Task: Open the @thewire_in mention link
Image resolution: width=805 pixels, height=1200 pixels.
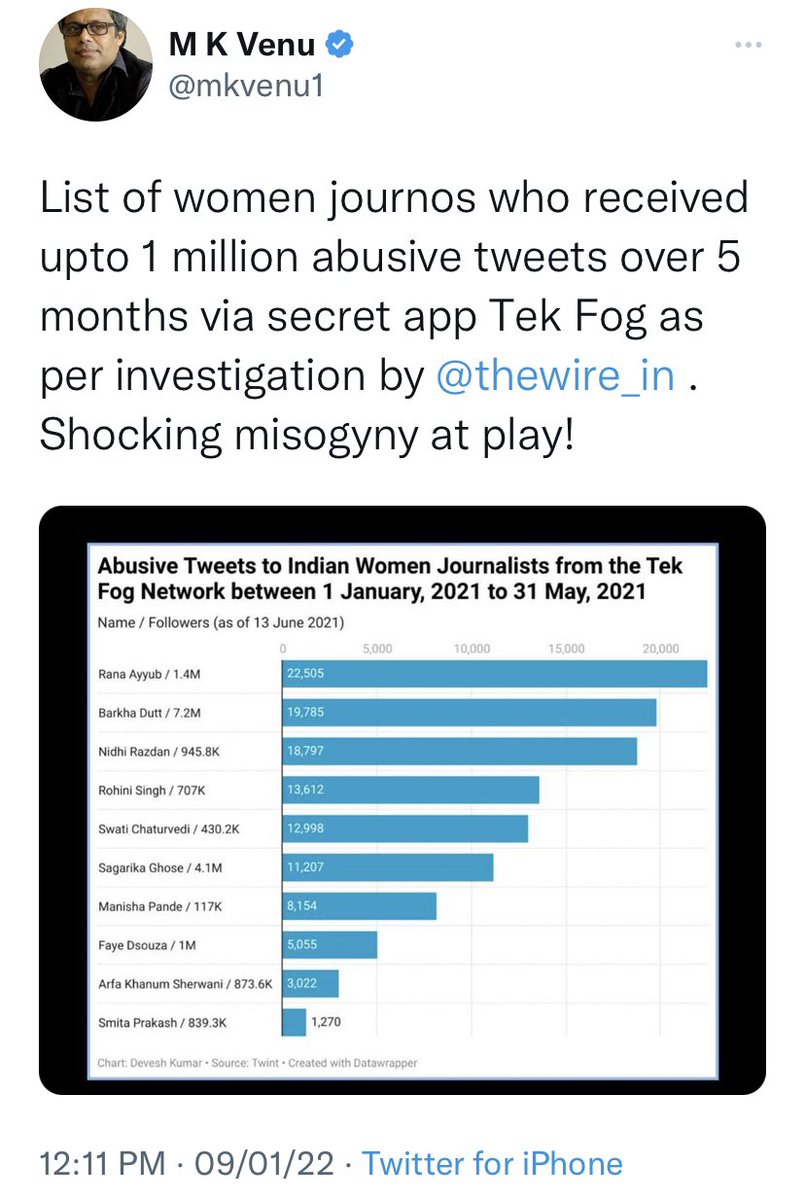Action: [556, 376]
